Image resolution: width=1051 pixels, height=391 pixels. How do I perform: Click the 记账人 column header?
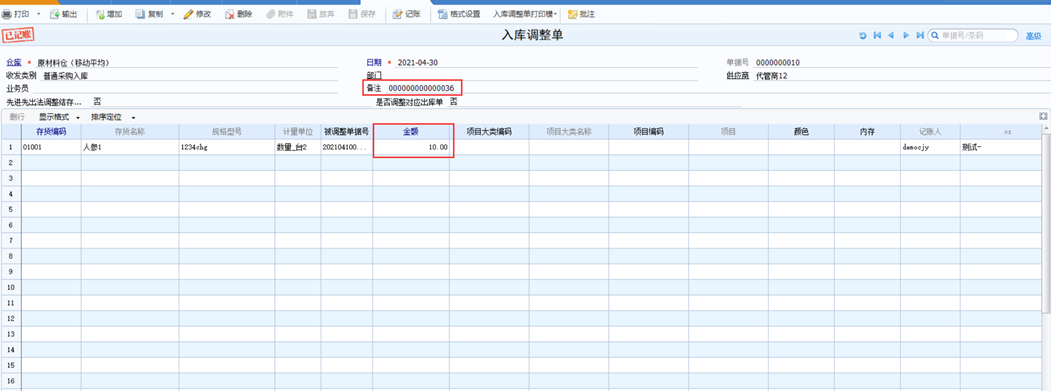pos(930,132)
